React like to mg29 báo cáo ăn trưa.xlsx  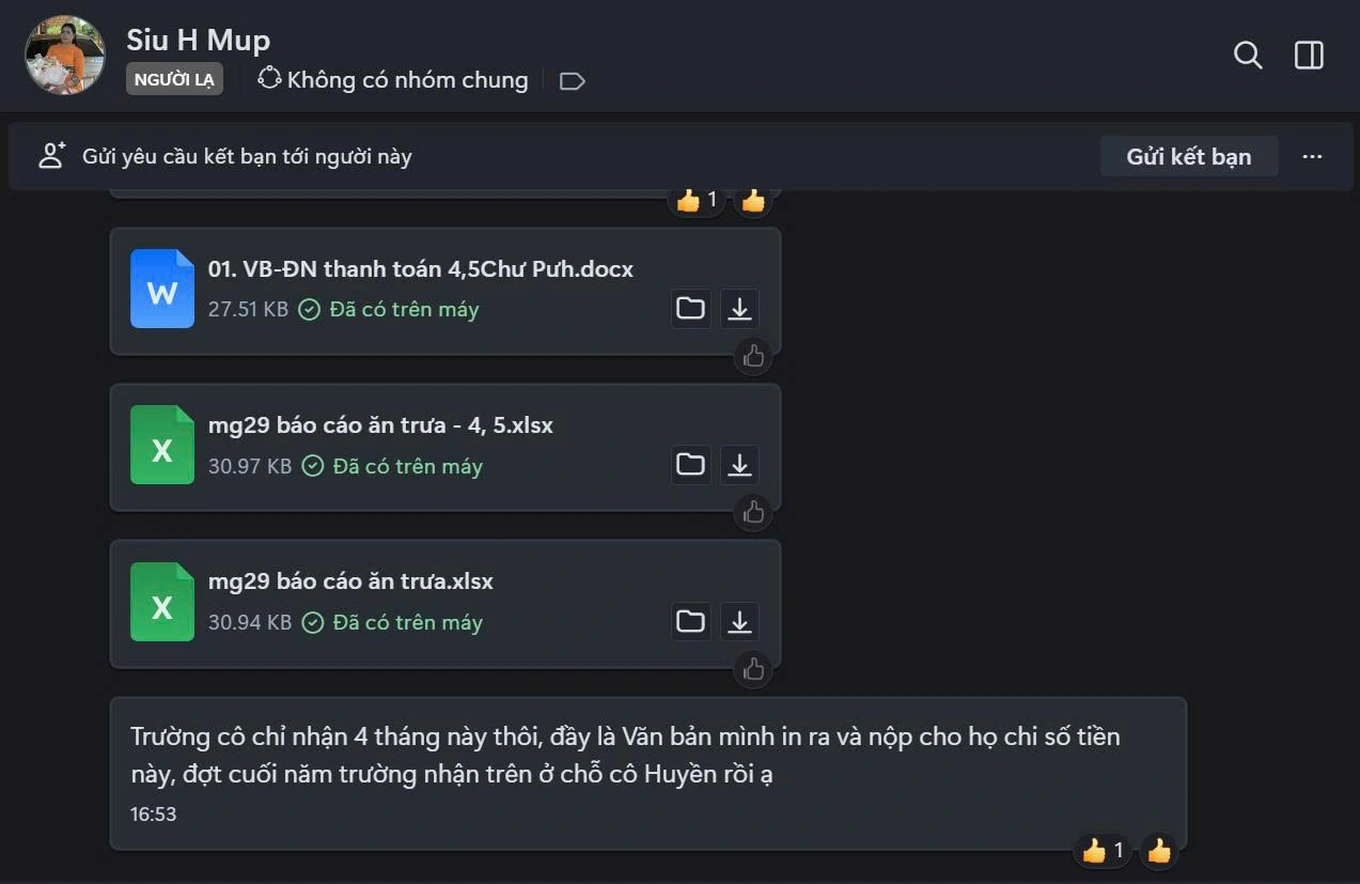tap(753, 669)
